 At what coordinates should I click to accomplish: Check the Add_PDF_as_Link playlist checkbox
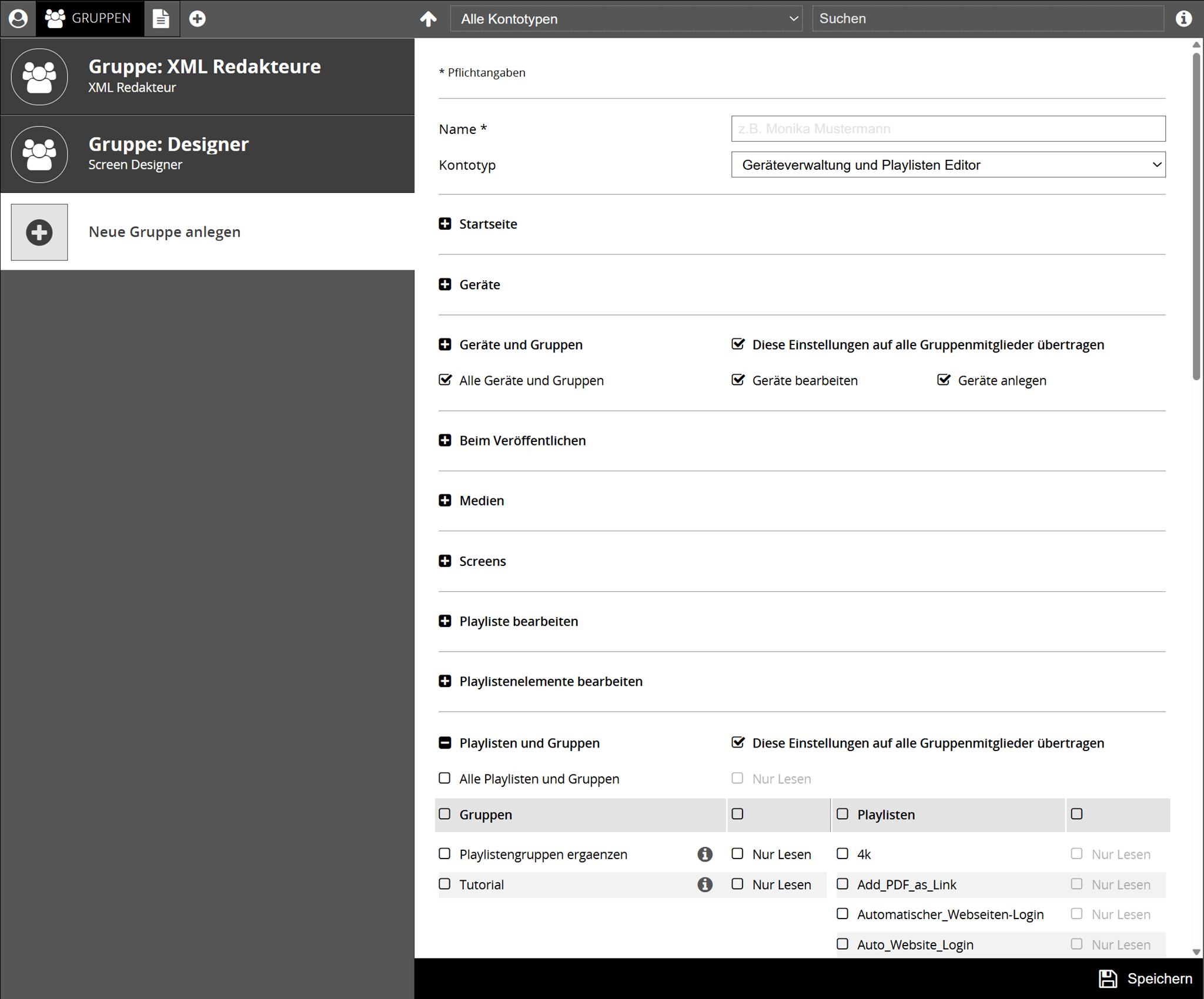coord(842,884)
